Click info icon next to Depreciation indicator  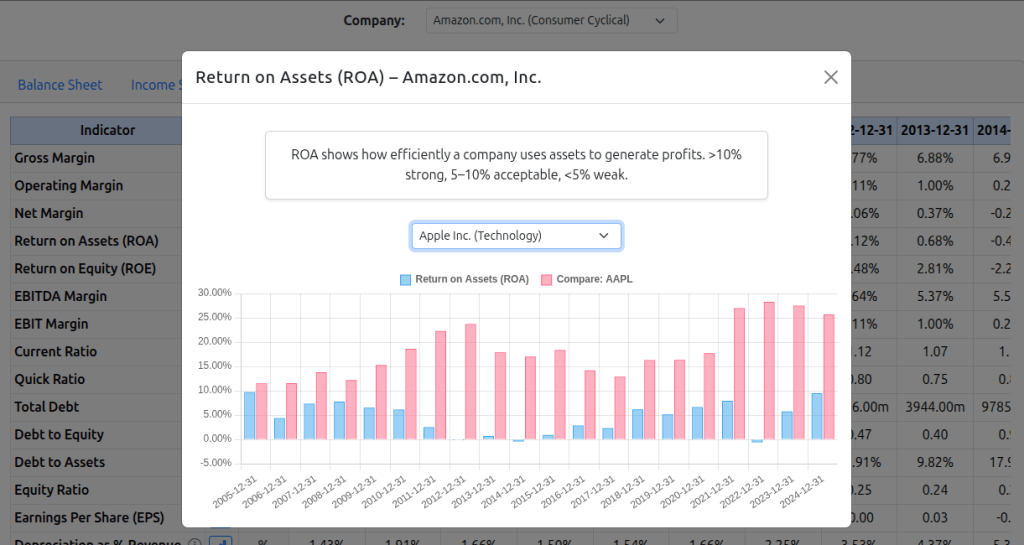click(195, 541)
